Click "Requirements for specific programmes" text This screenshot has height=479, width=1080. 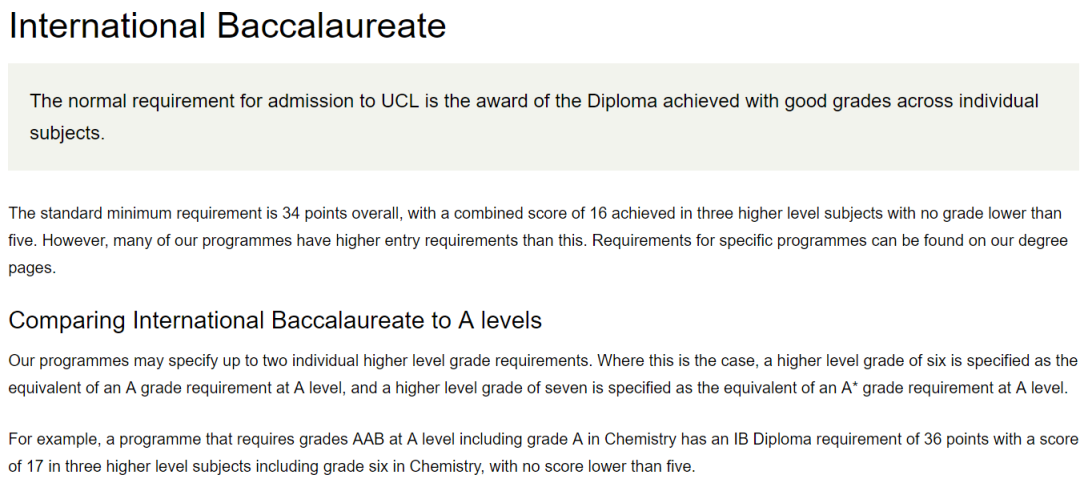pos(678,241)
